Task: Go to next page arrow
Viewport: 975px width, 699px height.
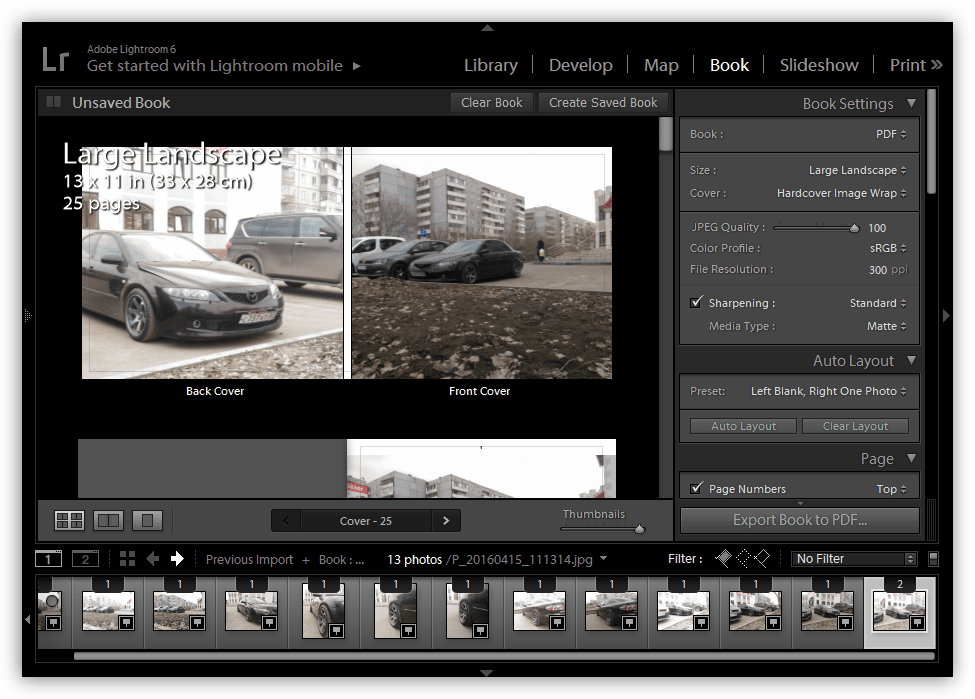Action: pos(446,520)
